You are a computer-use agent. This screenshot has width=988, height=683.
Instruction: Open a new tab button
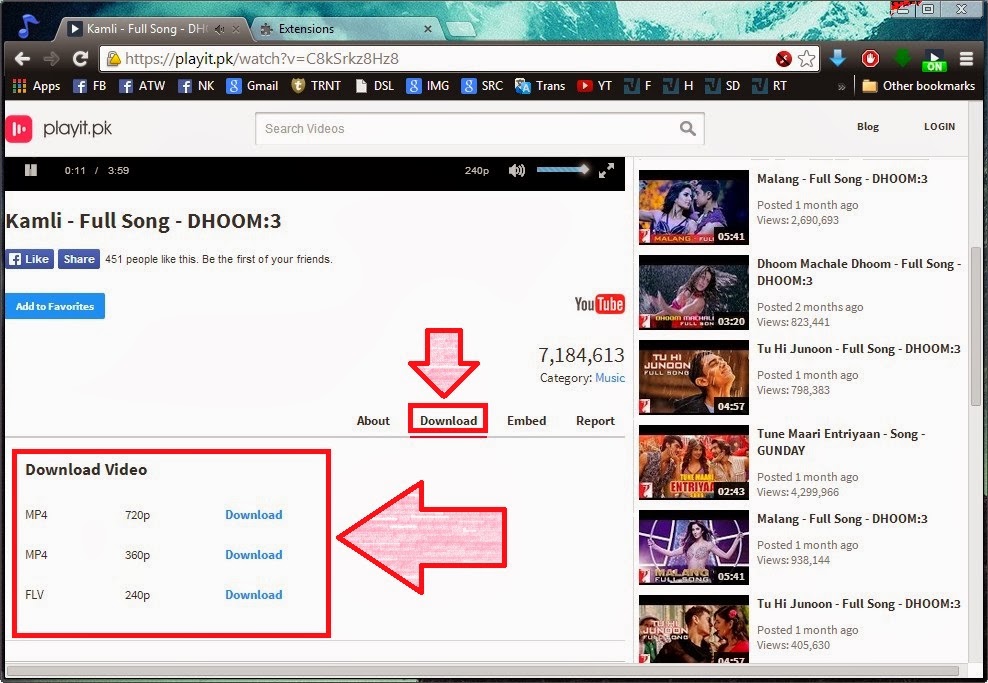tap(461, 29)
